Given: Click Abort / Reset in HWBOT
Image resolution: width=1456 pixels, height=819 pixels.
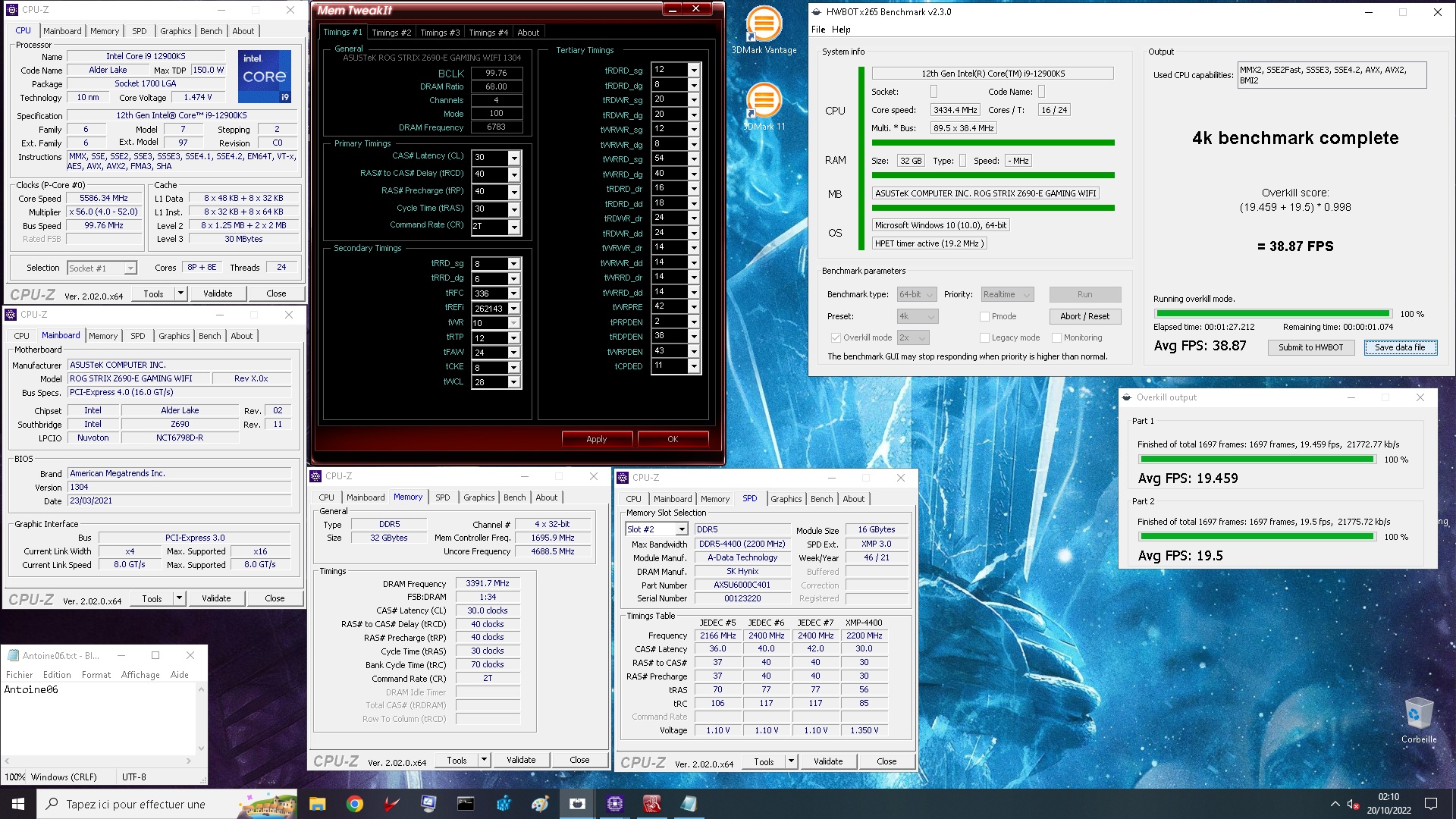Looking at the screenshot, I should 1084,316.
